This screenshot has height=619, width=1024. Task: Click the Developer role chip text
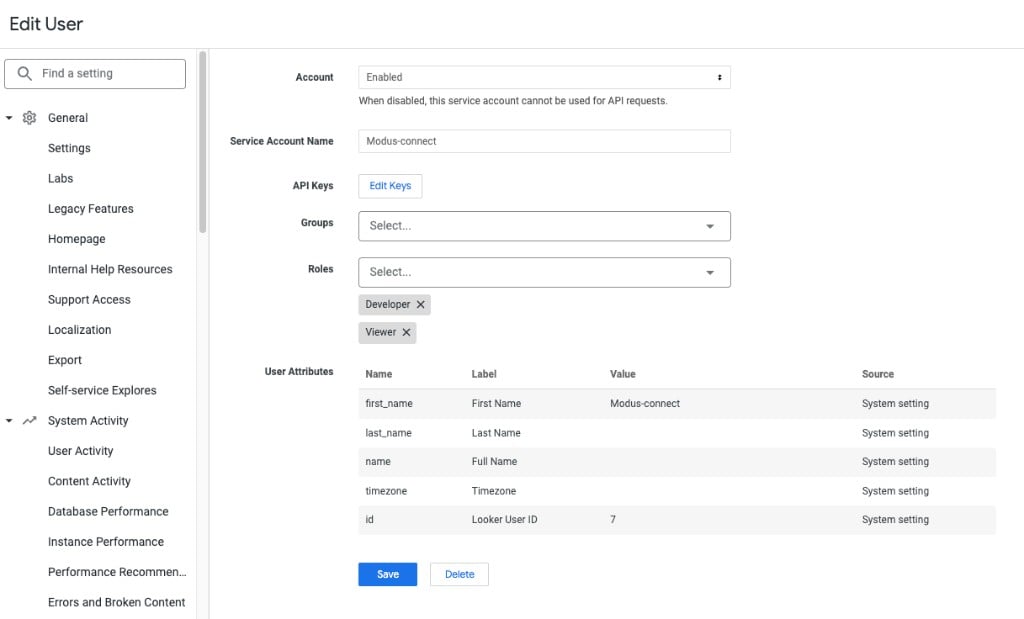(x=387, y=304)
